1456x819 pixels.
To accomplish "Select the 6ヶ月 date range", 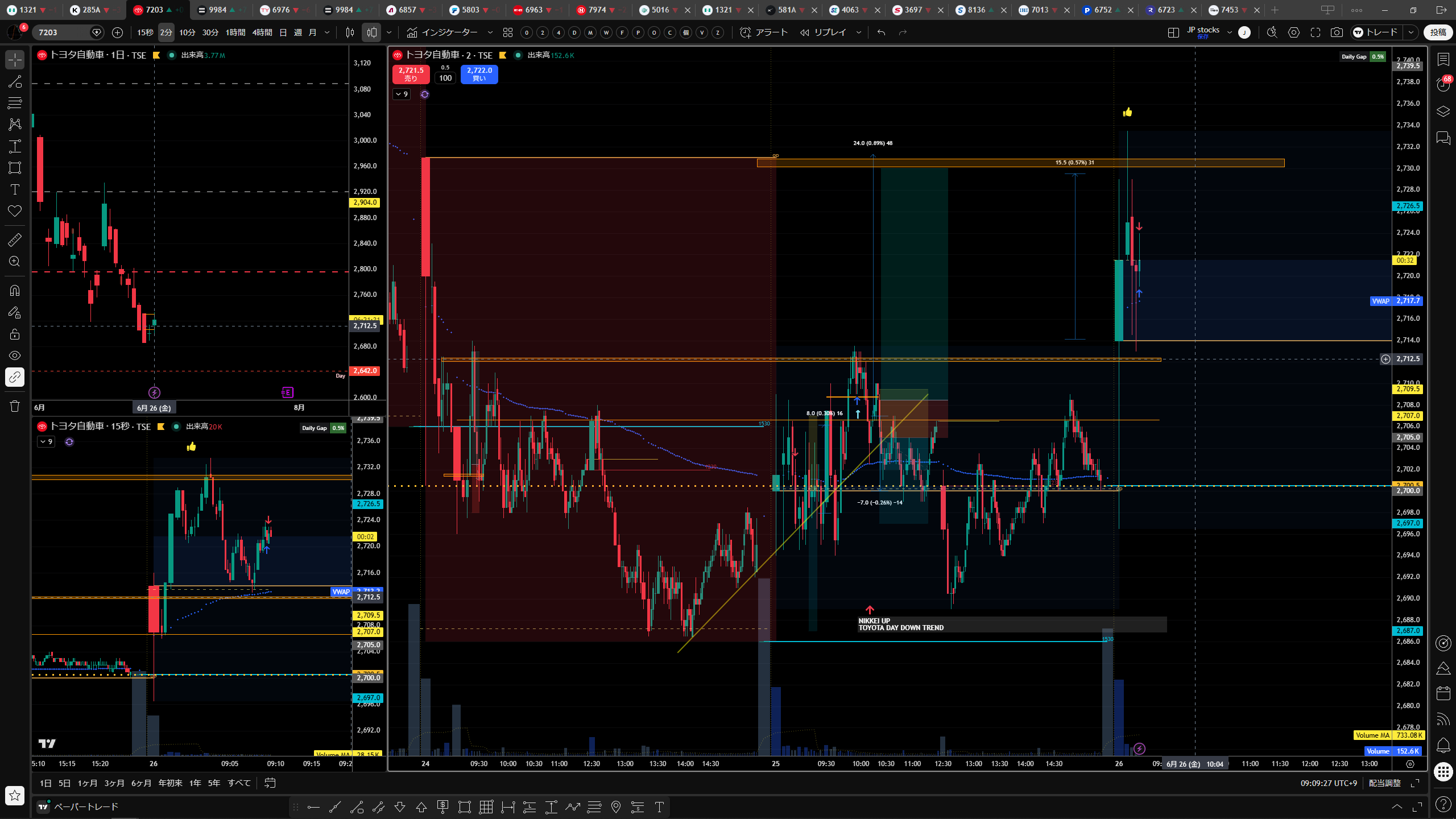I will click(141, 783).
